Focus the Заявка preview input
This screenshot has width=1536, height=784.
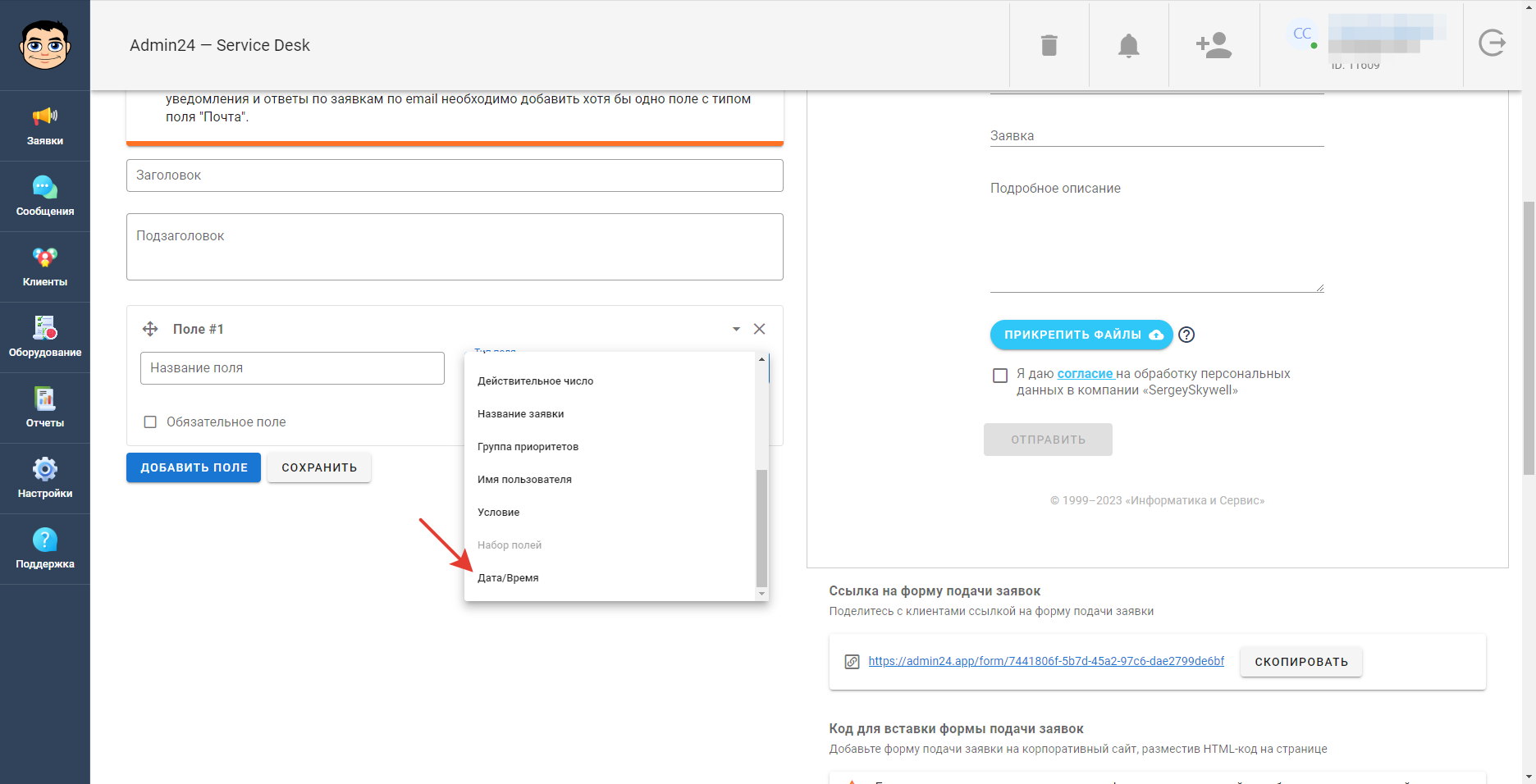tap(1157, 136)
